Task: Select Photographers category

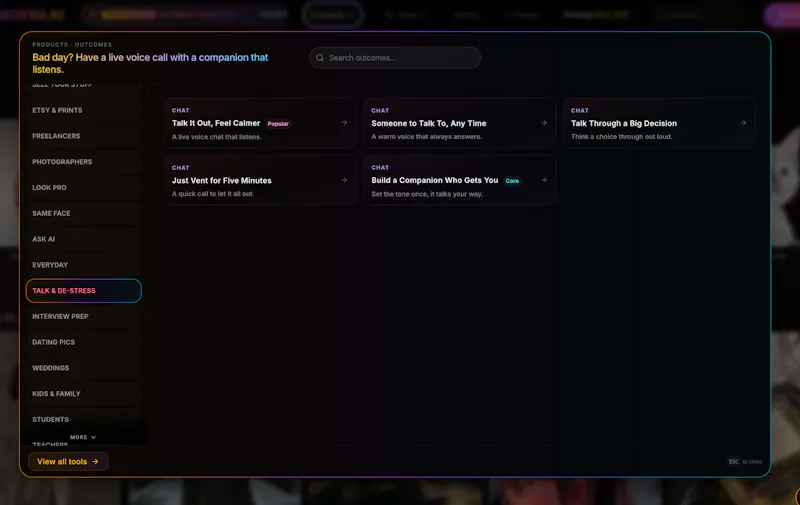Action: click(x=84, y=162)
